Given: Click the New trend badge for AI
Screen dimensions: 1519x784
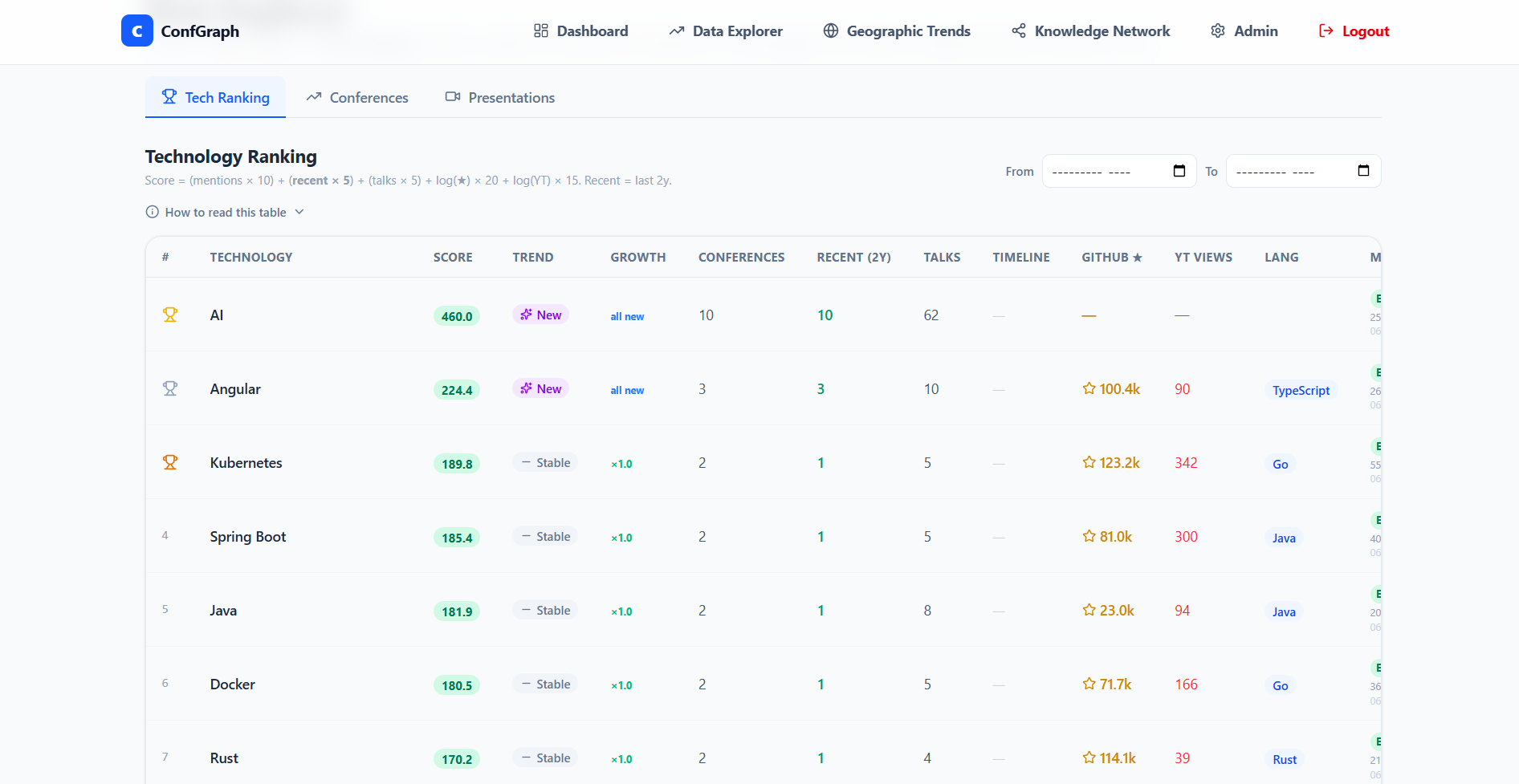Looking at the screenshot, I should [x=540, y=315].
